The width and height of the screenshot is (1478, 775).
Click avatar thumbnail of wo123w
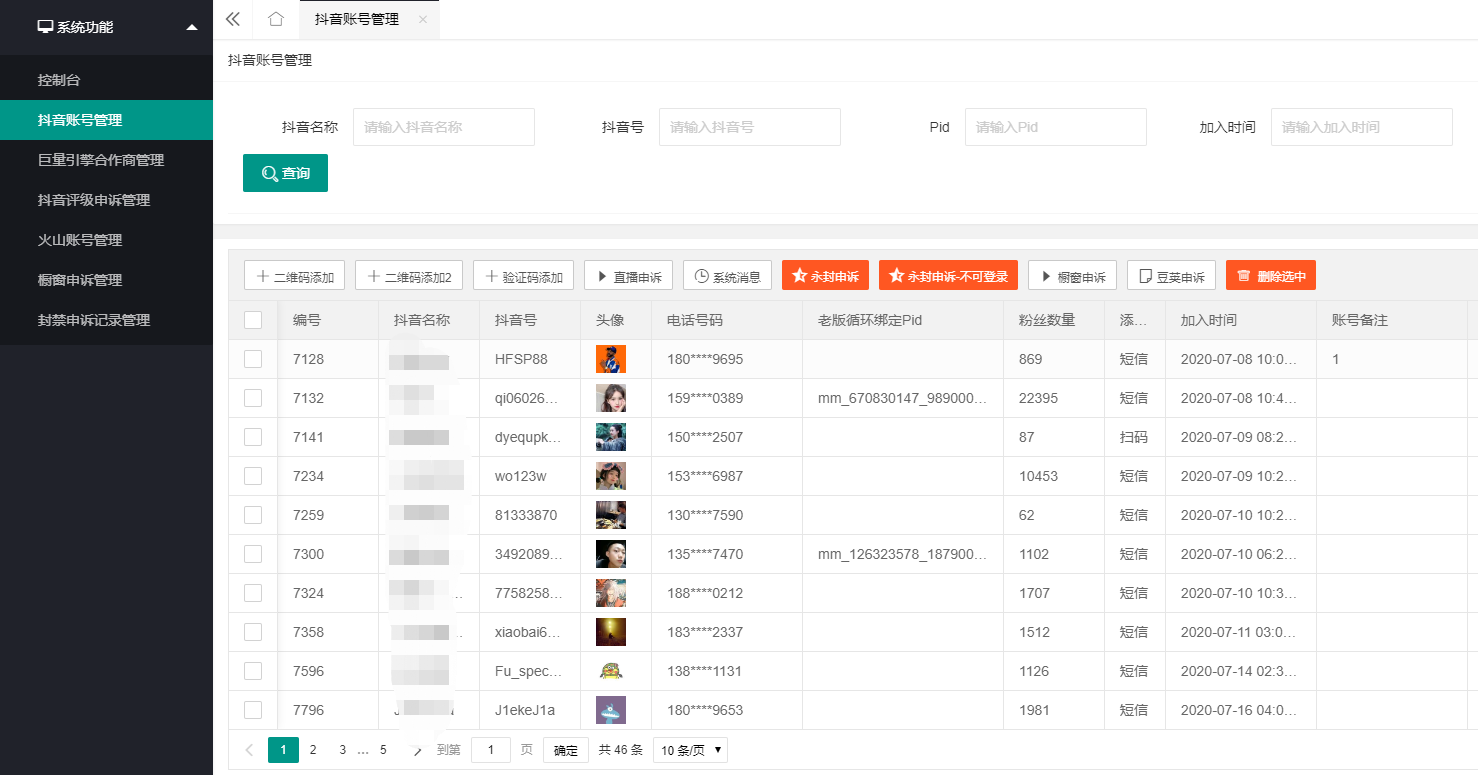(611, 476)
